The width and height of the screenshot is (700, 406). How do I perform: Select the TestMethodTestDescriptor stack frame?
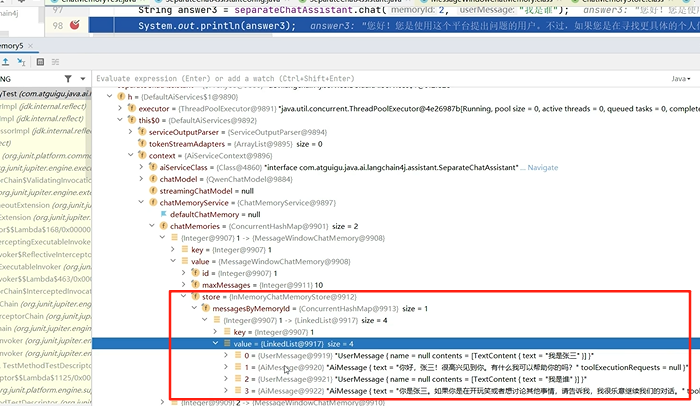(x=46, y=365)
